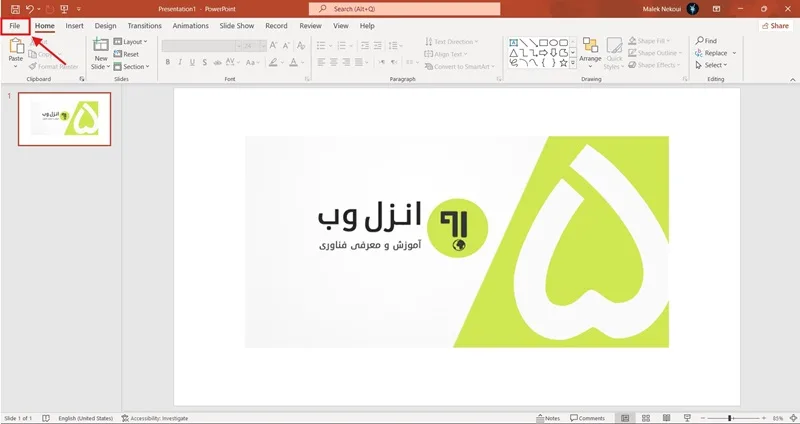This screenshot has height=424, width=800.
Task: Click Find in Editing group
Action: 707,41
